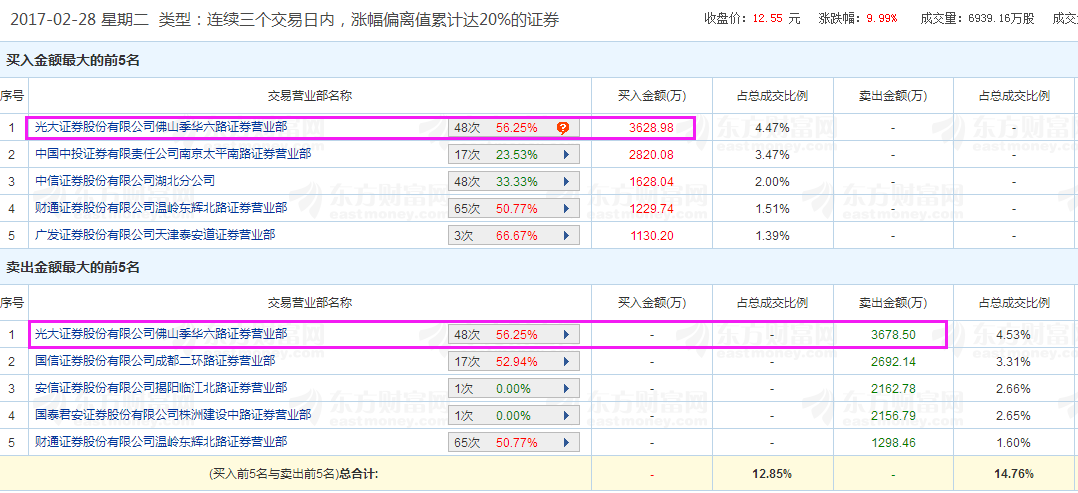The height and width of the screenshot is (493, 1078).
Task: Open the 中国中投证券南京太平南路证券营业部 link
Action: click(x=173, y=154)
